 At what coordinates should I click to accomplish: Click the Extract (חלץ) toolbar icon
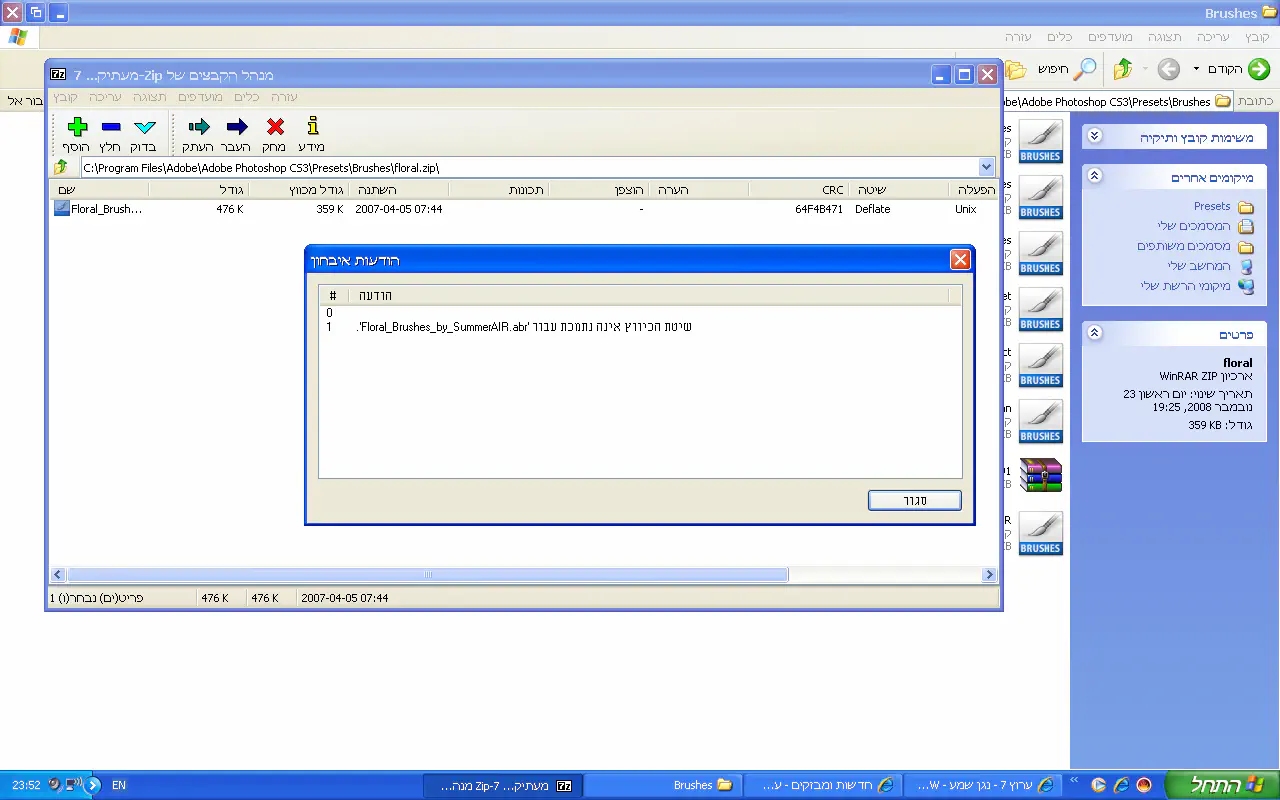tap(111, 128)
